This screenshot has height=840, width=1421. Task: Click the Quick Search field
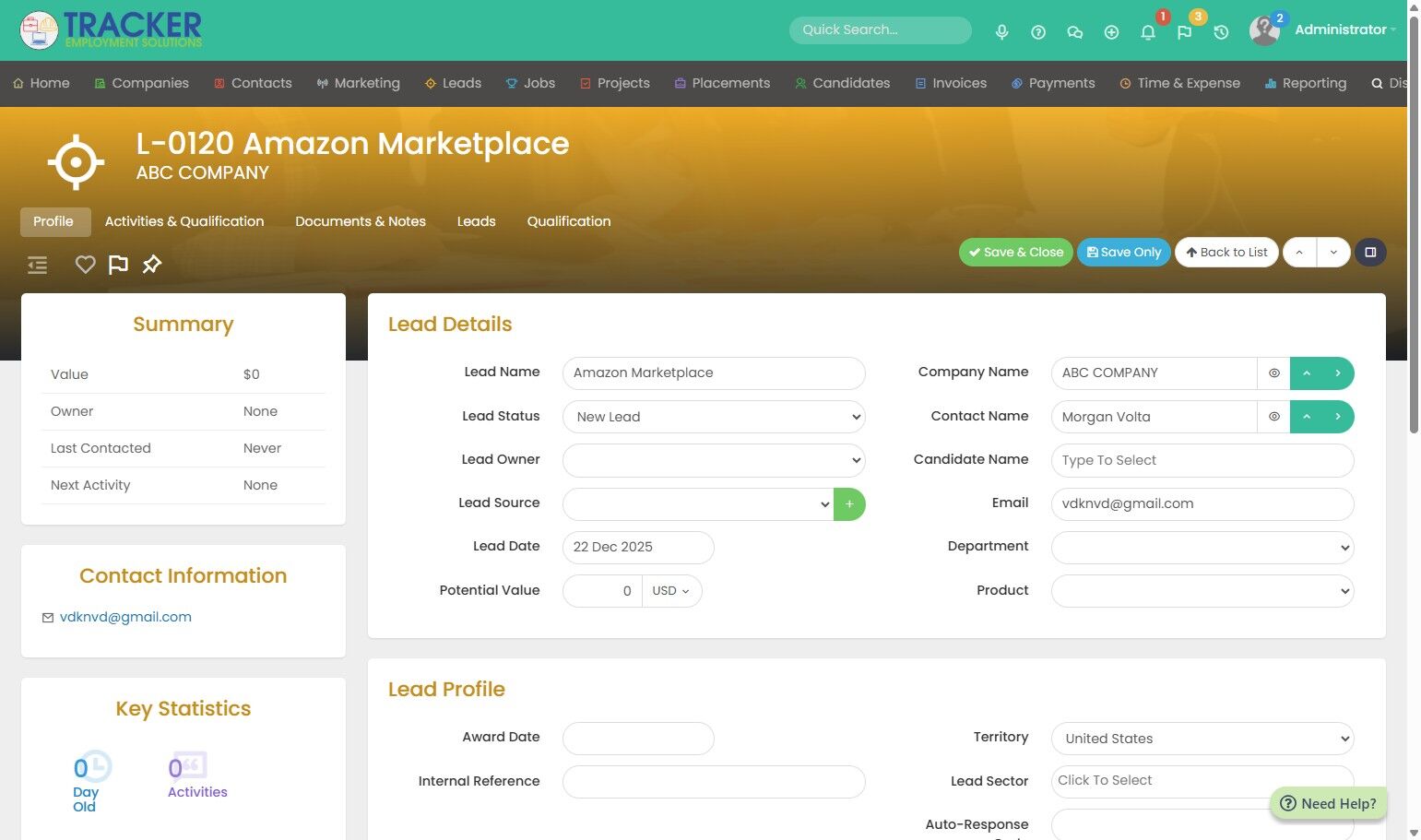coord(881,30)
